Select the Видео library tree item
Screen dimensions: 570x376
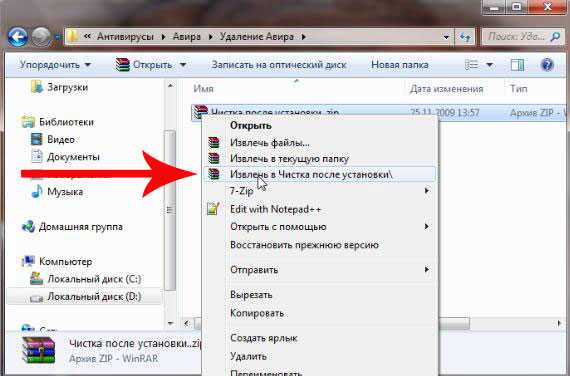pyautogui.click(x=61, y=139)
